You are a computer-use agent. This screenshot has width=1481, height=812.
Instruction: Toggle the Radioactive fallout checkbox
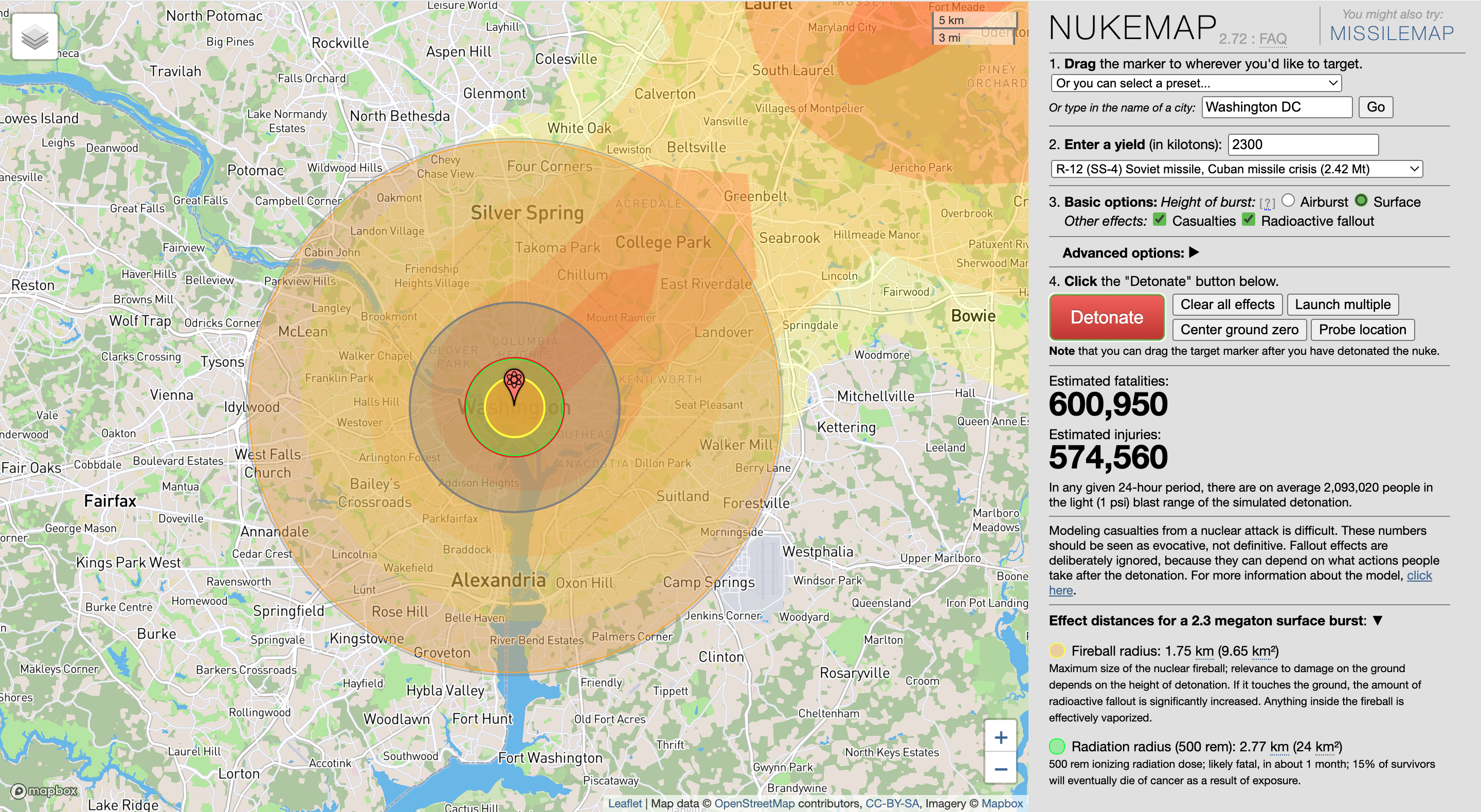[x=1248, y=220]
